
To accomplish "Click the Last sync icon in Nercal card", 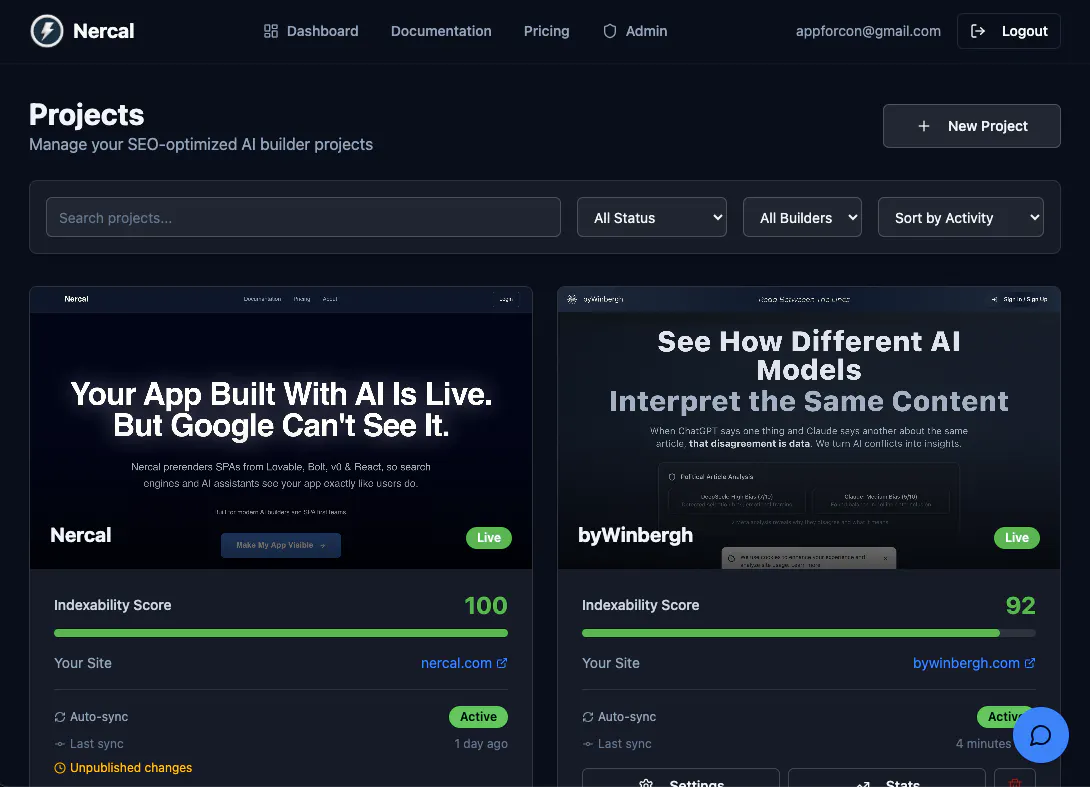I will click(60, 744).
